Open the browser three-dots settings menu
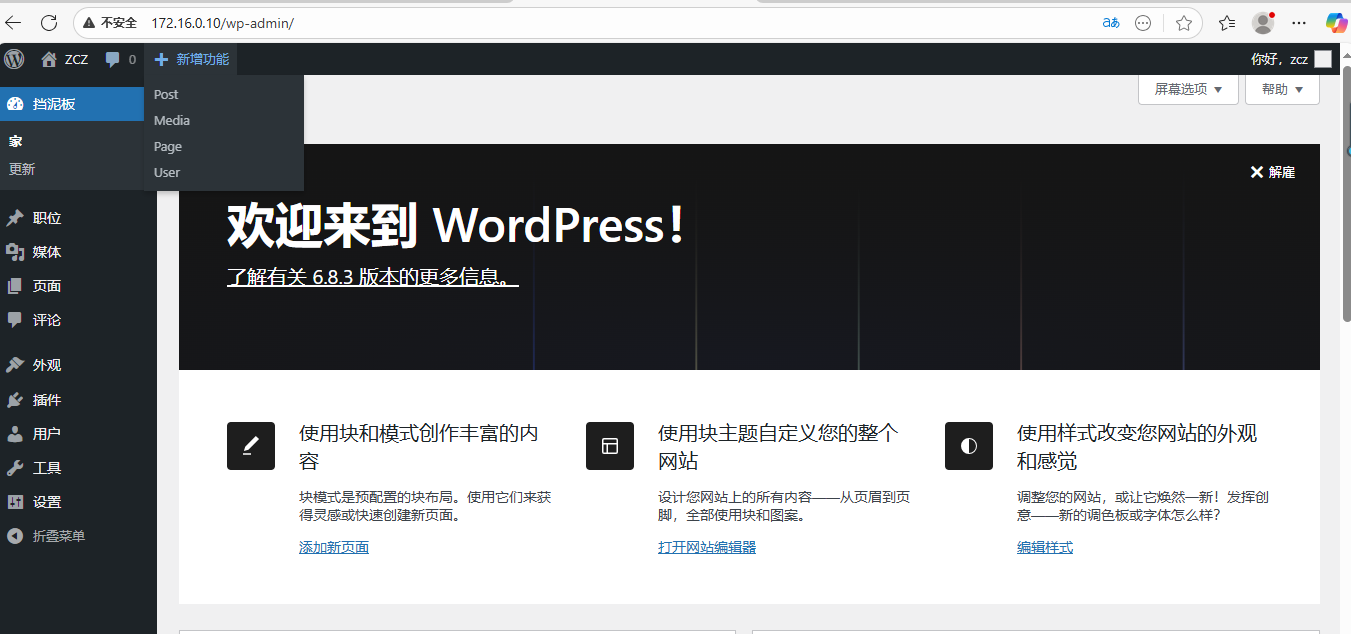The height and width of the screenshot is (634, 1351). pyautogui.click(x=1299, y=22)
